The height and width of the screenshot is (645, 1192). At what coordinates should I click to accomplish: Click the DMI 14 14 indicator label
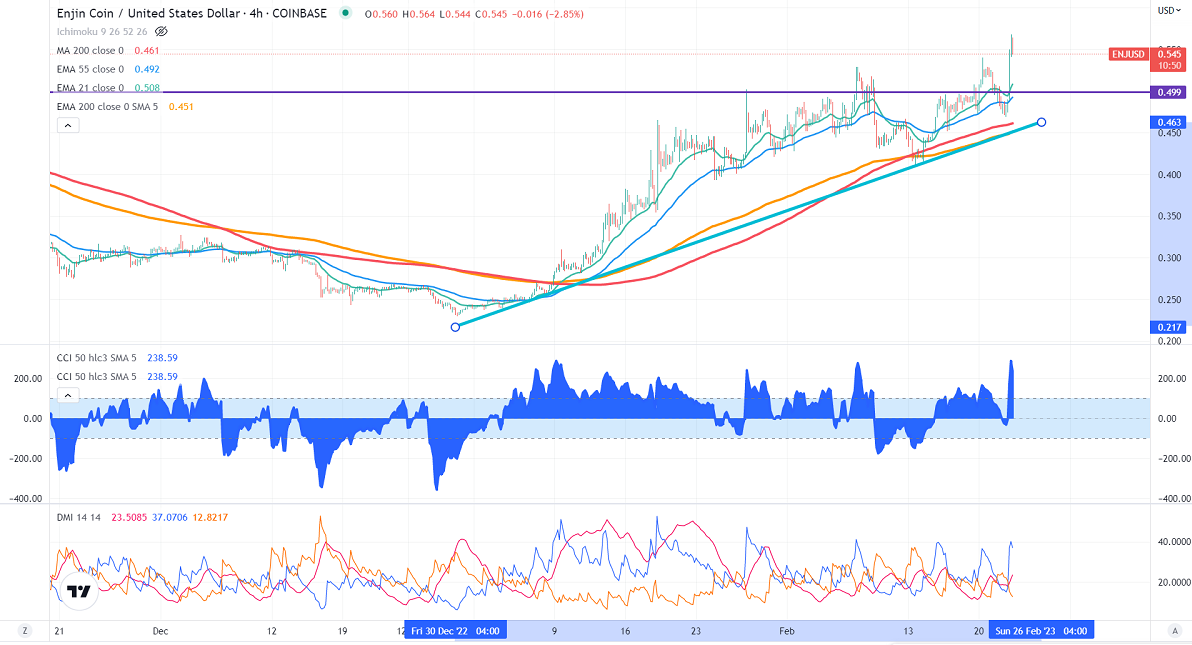pyautogui.click(x=78, y=517)
